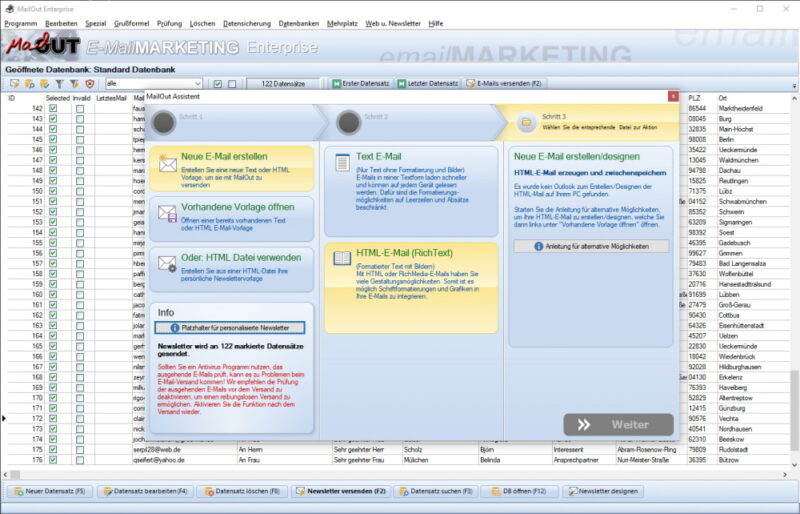Click the PLZ column header
The image size is (800, 514).
coord(694,98)
